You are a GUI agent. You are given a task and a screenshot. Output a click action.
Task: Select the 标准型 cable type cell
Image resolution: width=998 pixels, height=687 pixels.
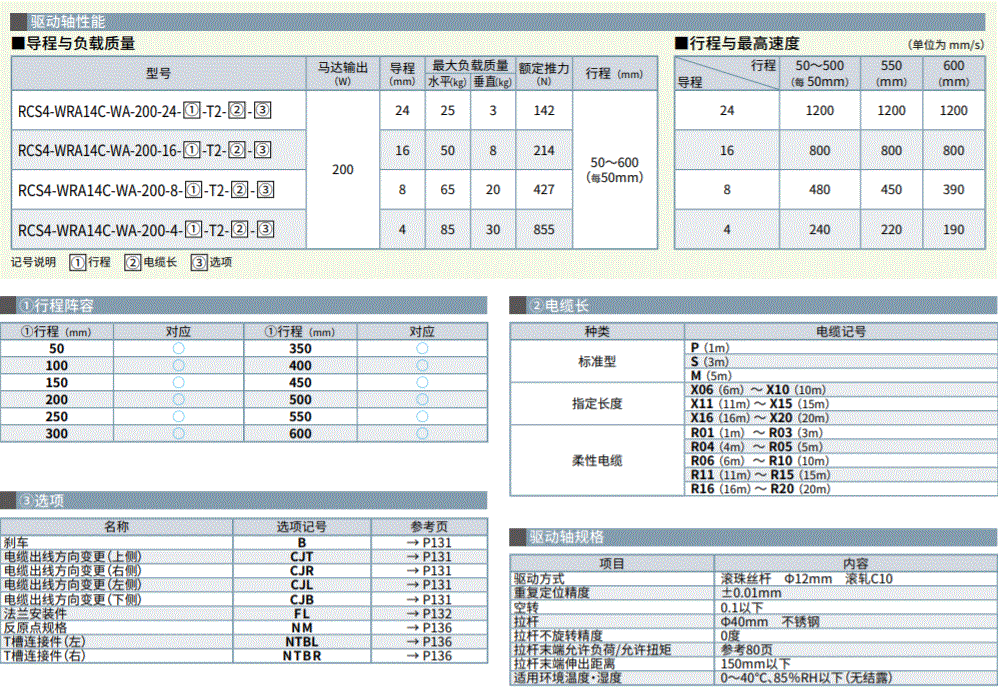click(x=597, y=362)
